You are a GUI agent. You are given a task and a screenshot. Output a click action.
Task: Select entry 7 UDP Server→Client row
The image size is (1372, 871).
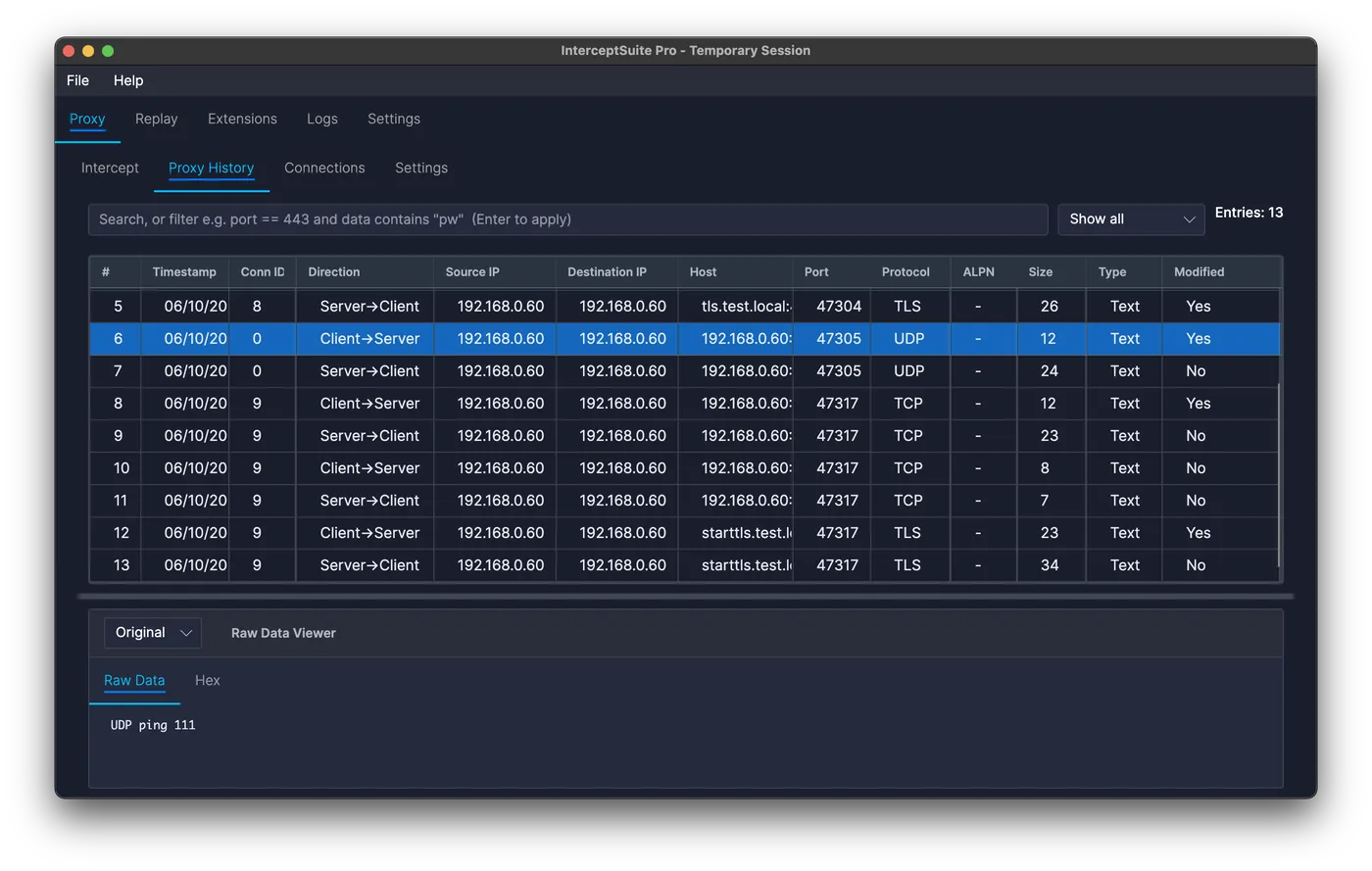(684, 371)
